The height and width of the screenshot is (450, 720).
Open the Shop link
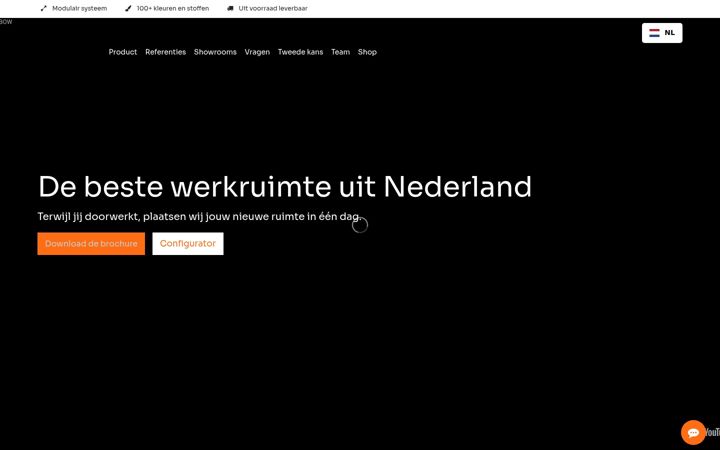click(x=367, y=52)
